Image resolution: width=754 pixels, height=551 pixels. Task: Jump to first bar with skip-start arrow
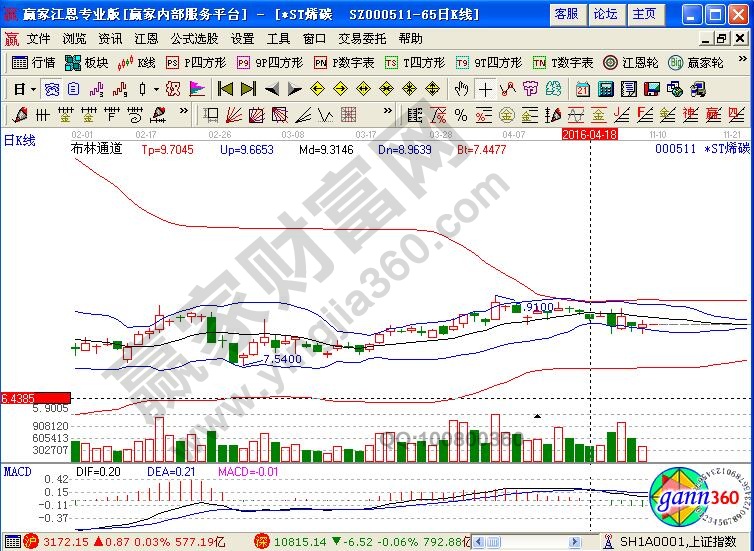225,88
